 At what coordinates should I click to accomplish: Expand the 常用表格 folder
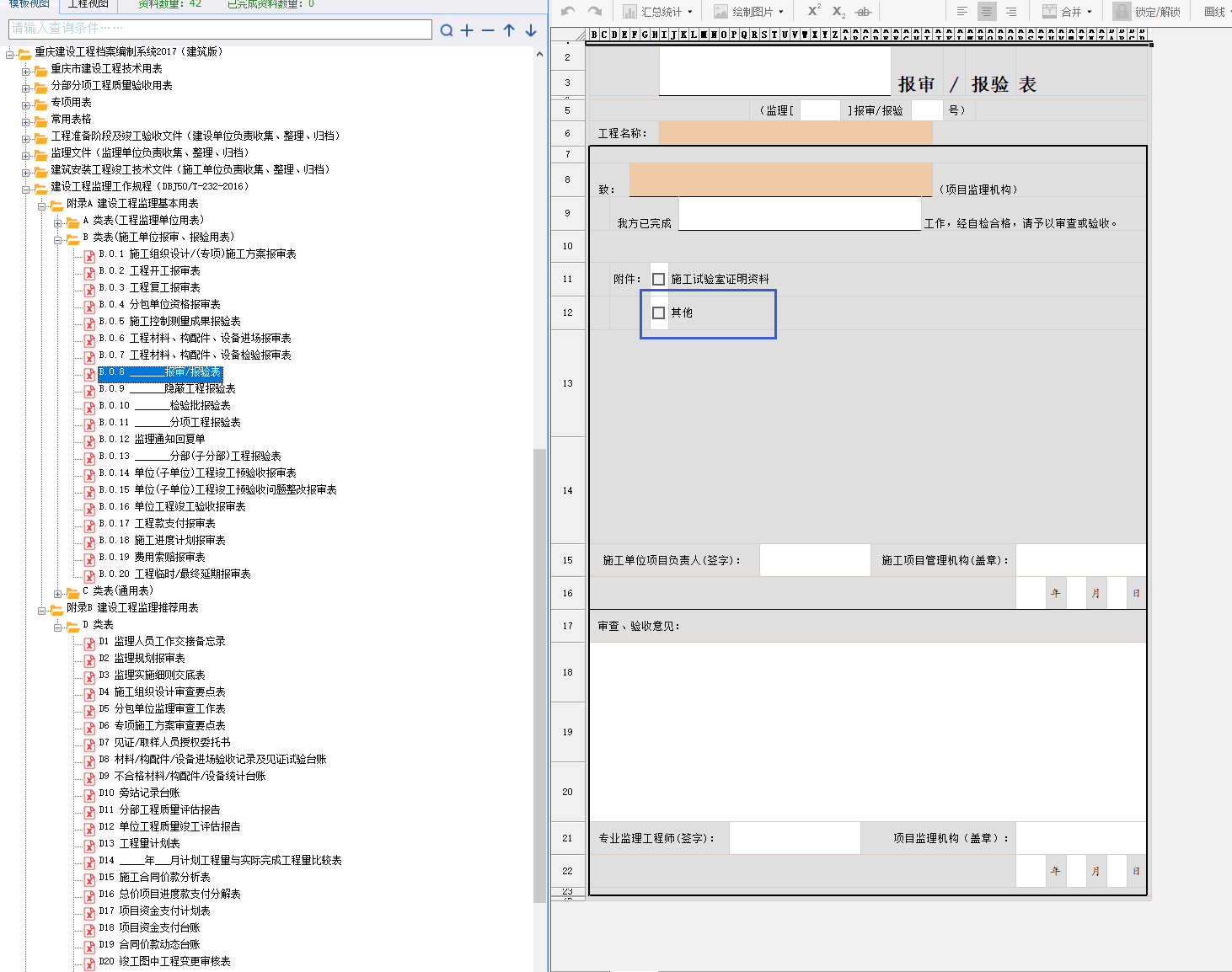pyautogui.click(x=25, y=122)
